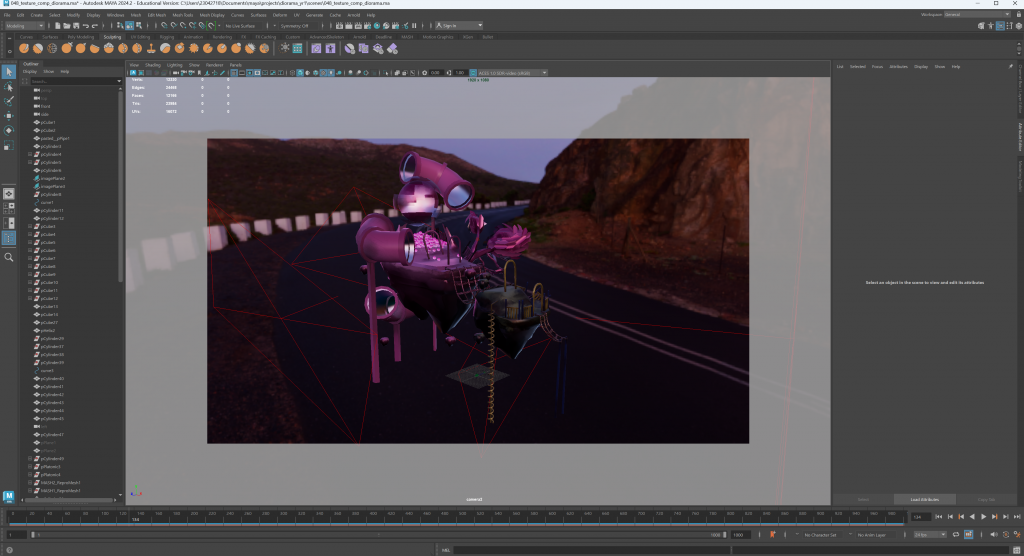Open search with the magnifier icon
The height and width of the screenshot is (556, 1024).
8,257
